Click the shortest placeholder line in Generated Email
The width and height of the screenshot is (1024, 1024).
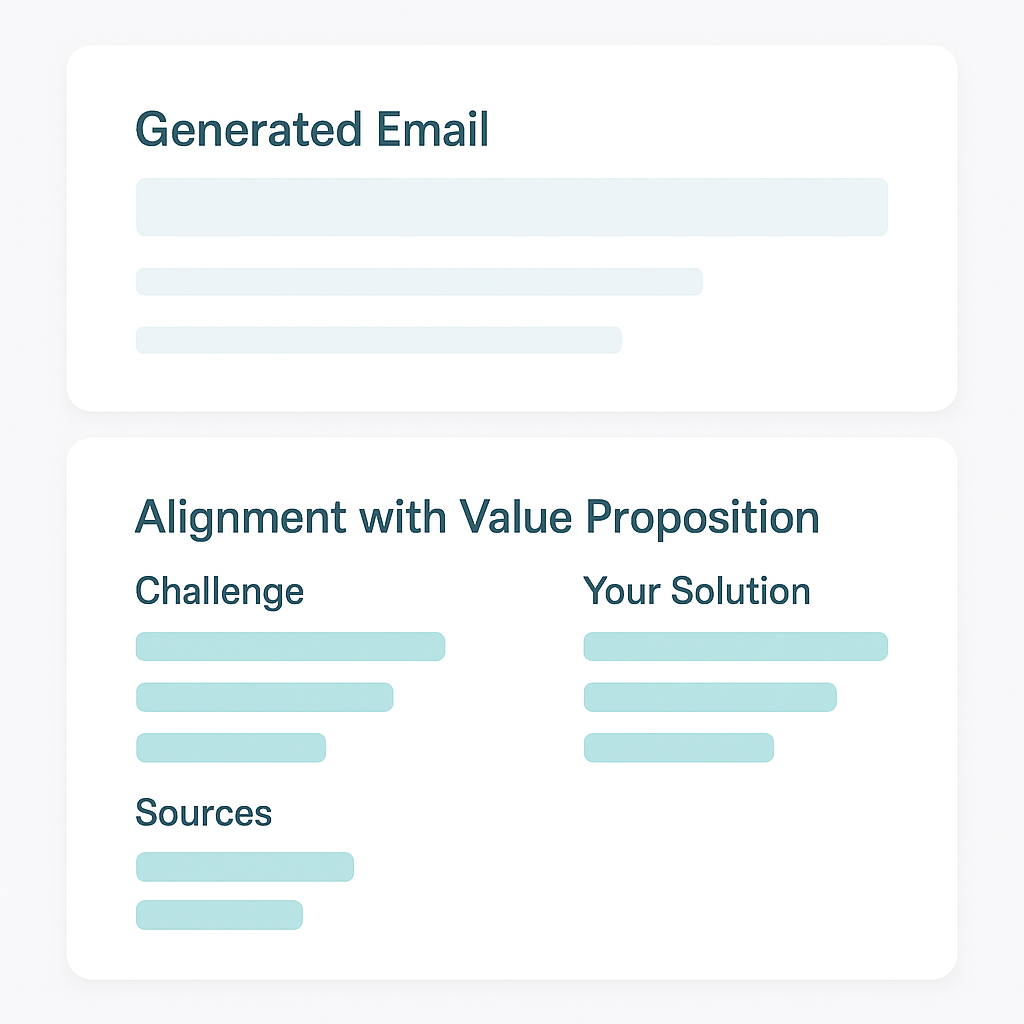click(379, 340)
